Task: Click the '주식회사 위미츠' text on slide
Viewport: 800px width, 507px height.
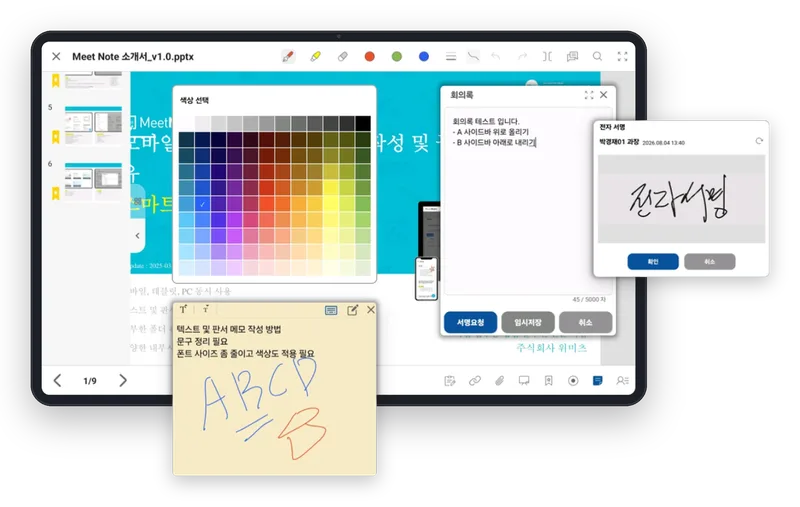Action: click(x=552, y=348)
